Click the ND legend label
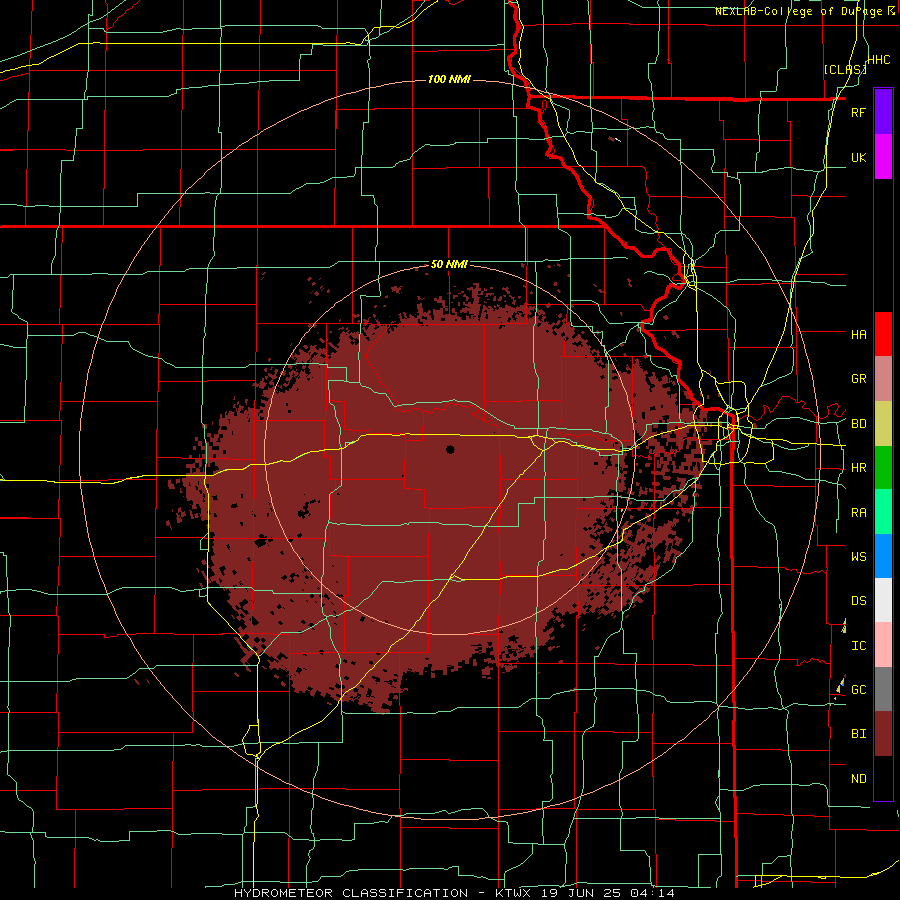Viewport: 900px width, 900px height. pyautogui.click(x=858, y=779)
